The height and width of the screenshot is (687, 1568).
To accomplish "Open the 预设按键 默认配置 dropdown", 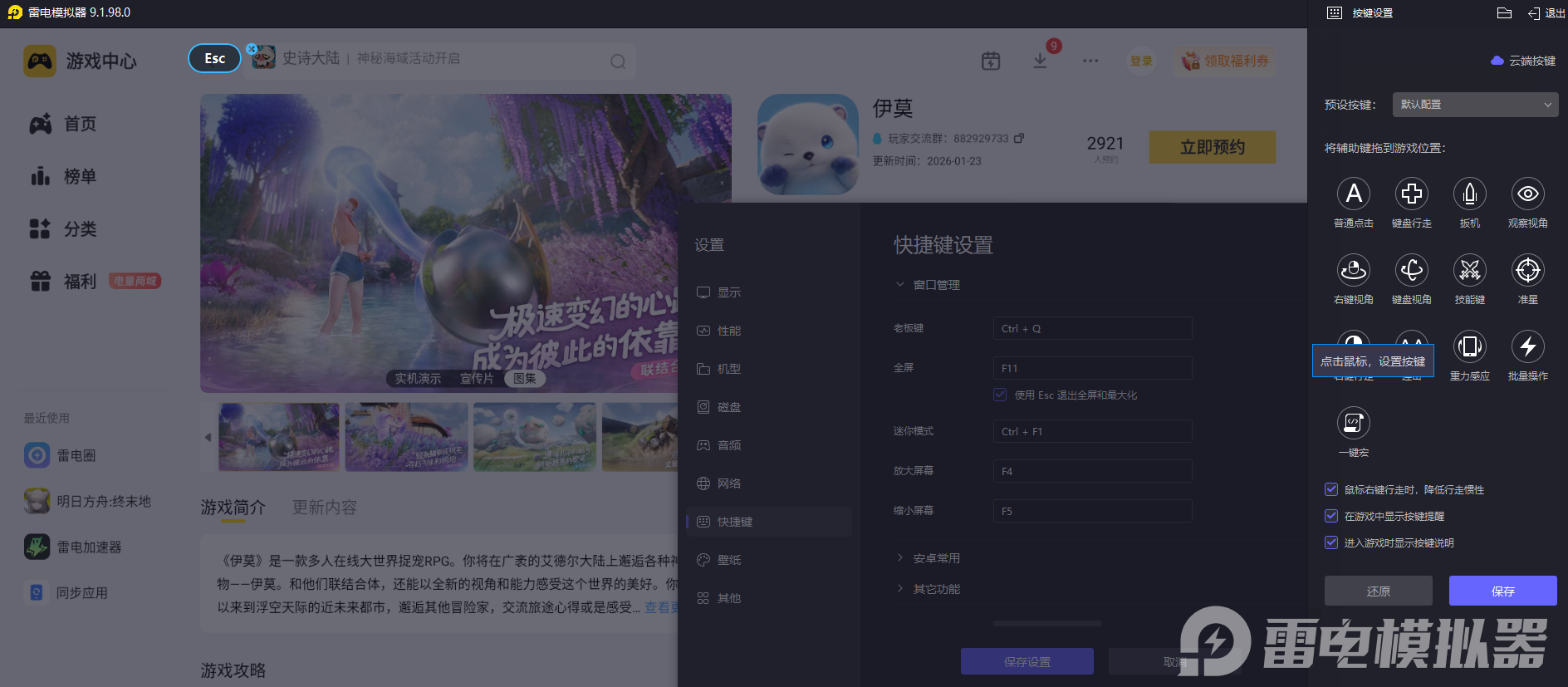I will coord(1475,105).
